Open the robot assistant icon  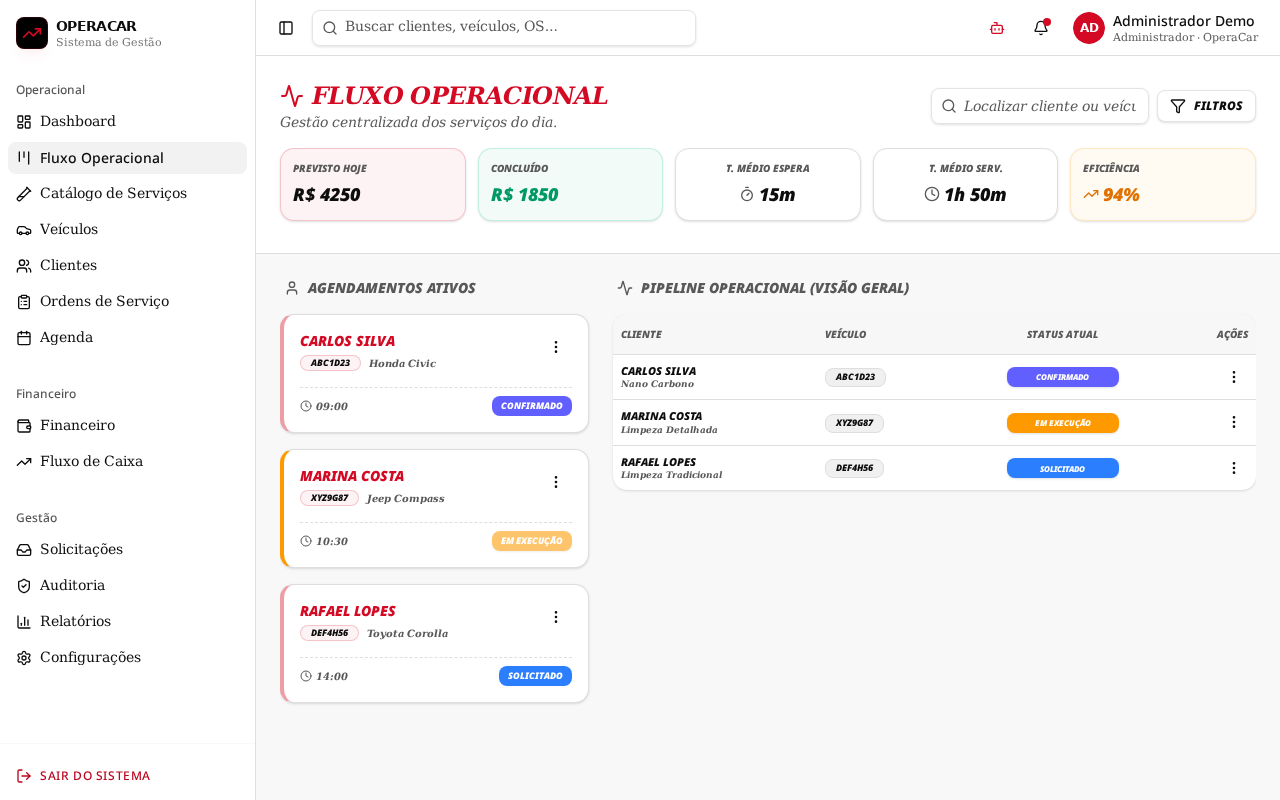[x=997, y=28]
